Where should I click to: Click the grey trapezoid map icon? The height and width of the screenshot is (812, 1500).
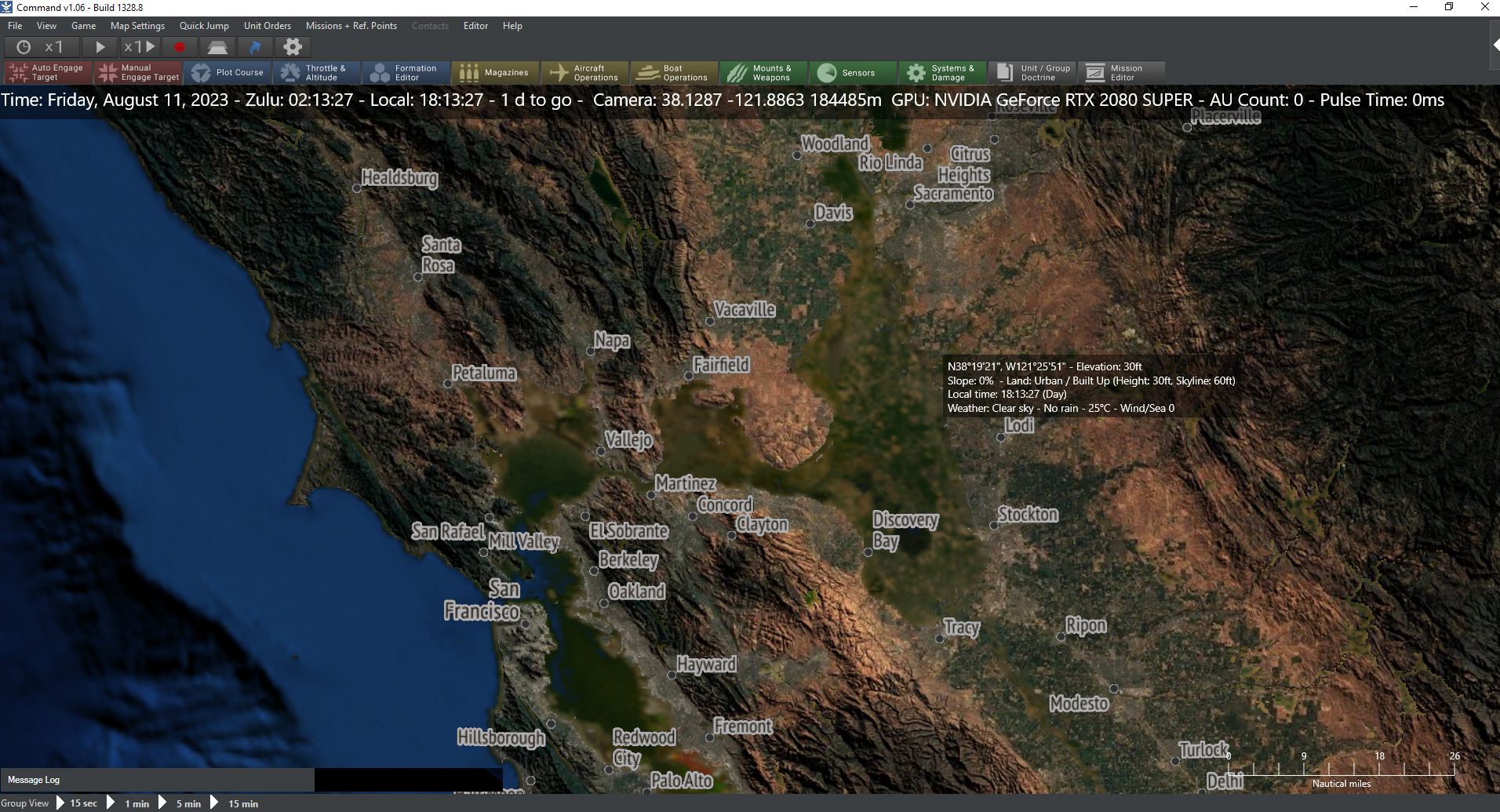[217, 47]
